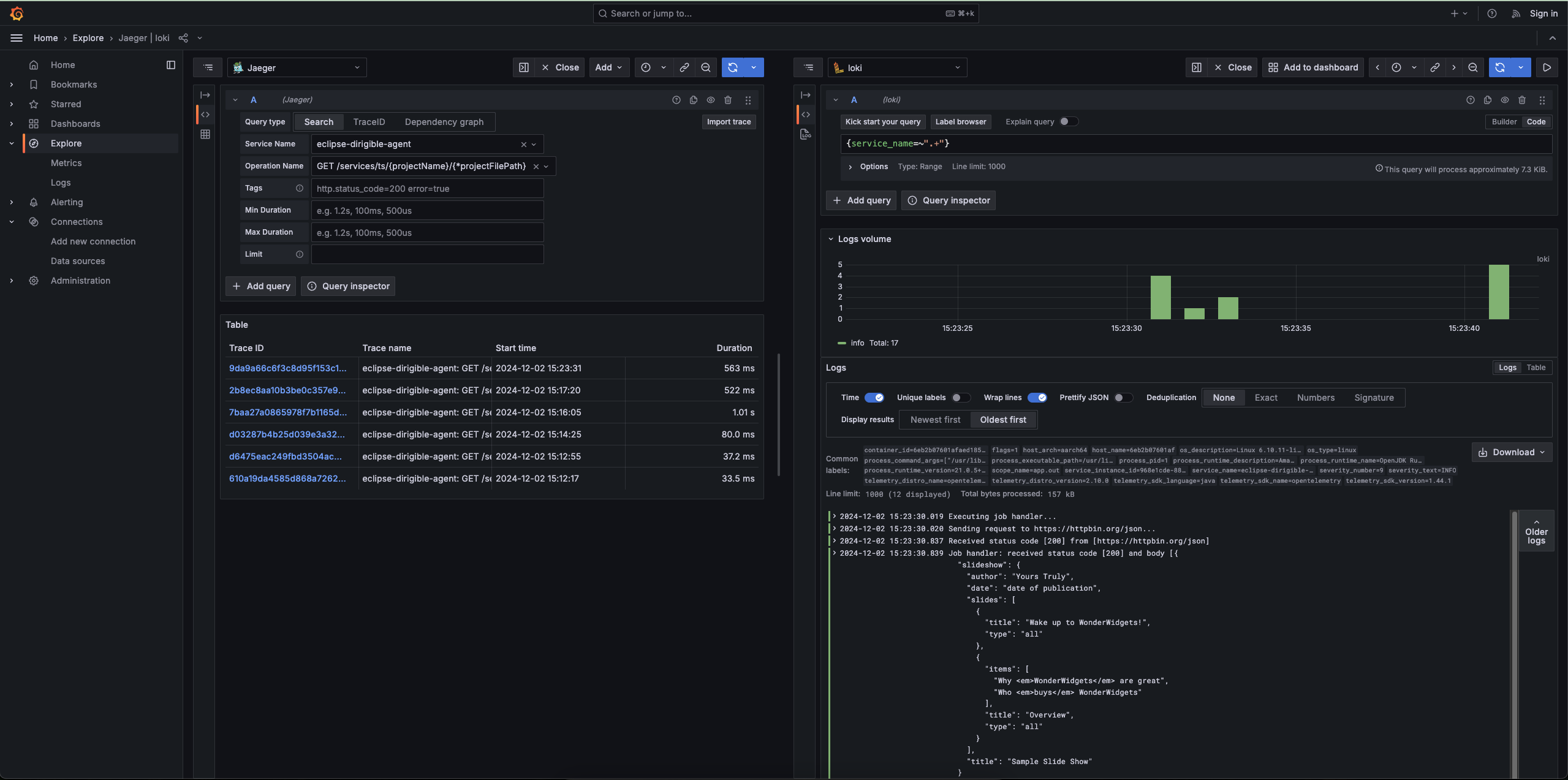This screenshot has height=780, width=1568.
Task: Open Jaeger pane content outline icon
Action: point(208,67)
